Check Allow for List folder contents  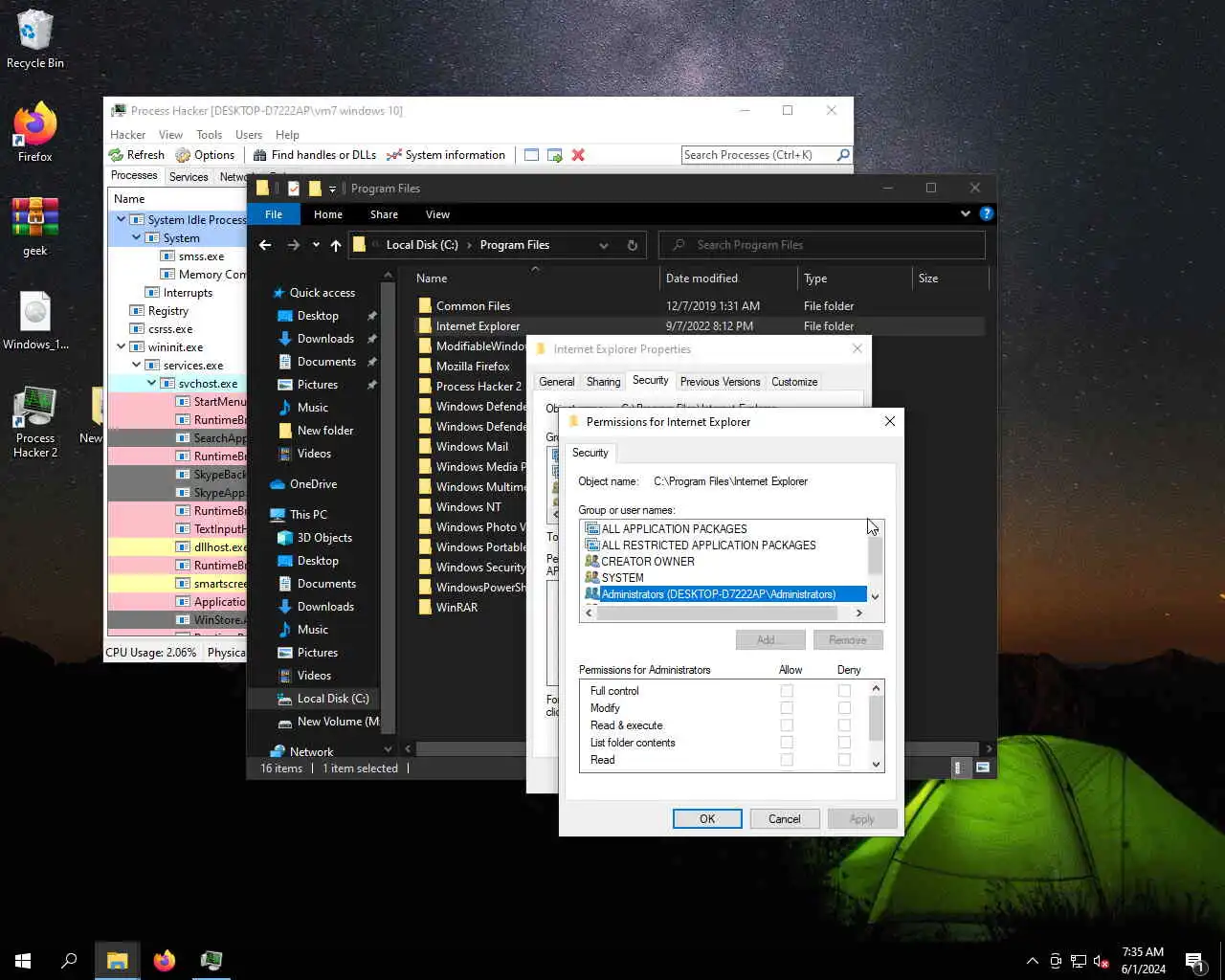[787, 743]
